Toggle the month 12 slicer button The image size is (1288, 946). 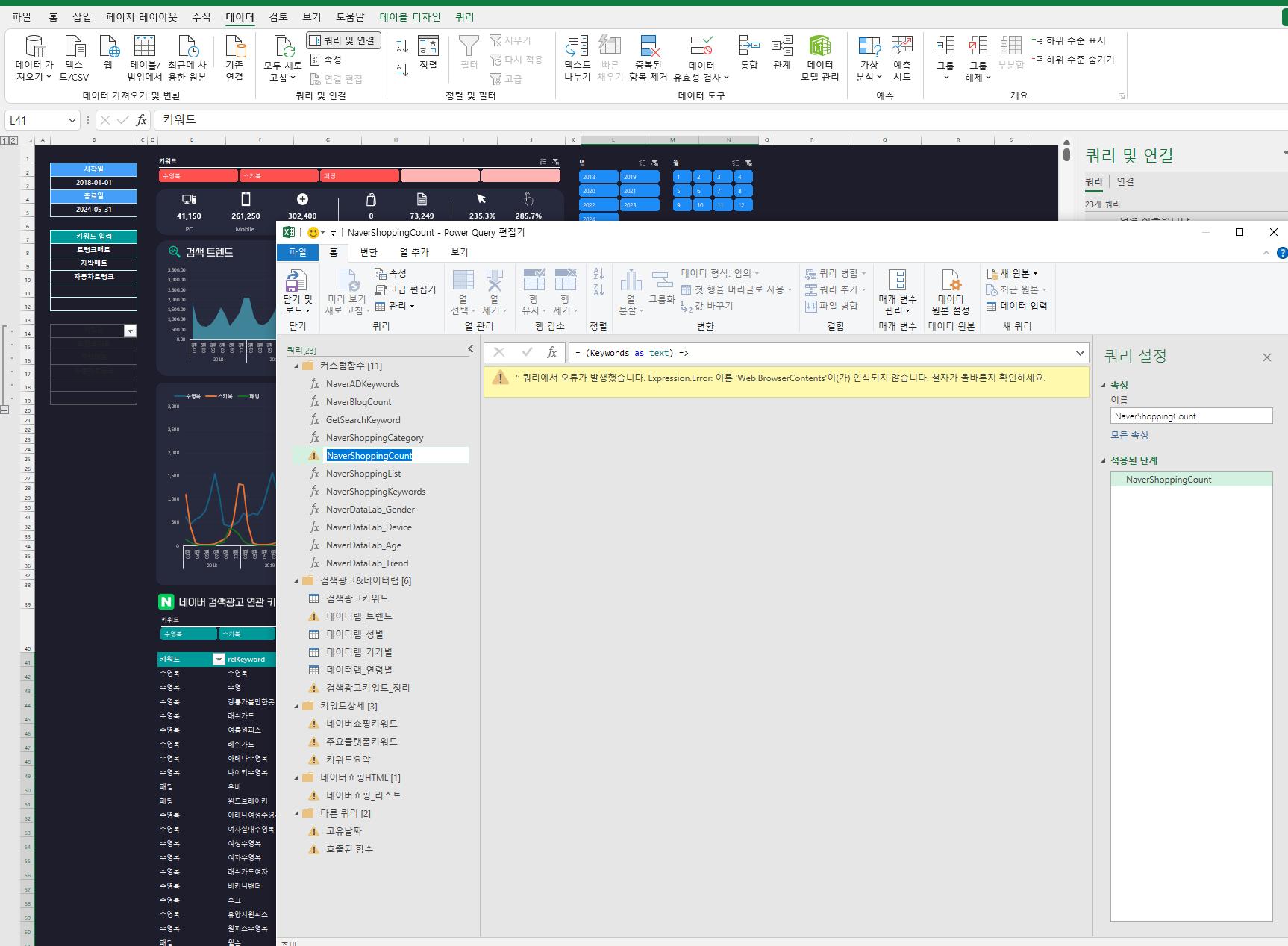click(743, 204)
